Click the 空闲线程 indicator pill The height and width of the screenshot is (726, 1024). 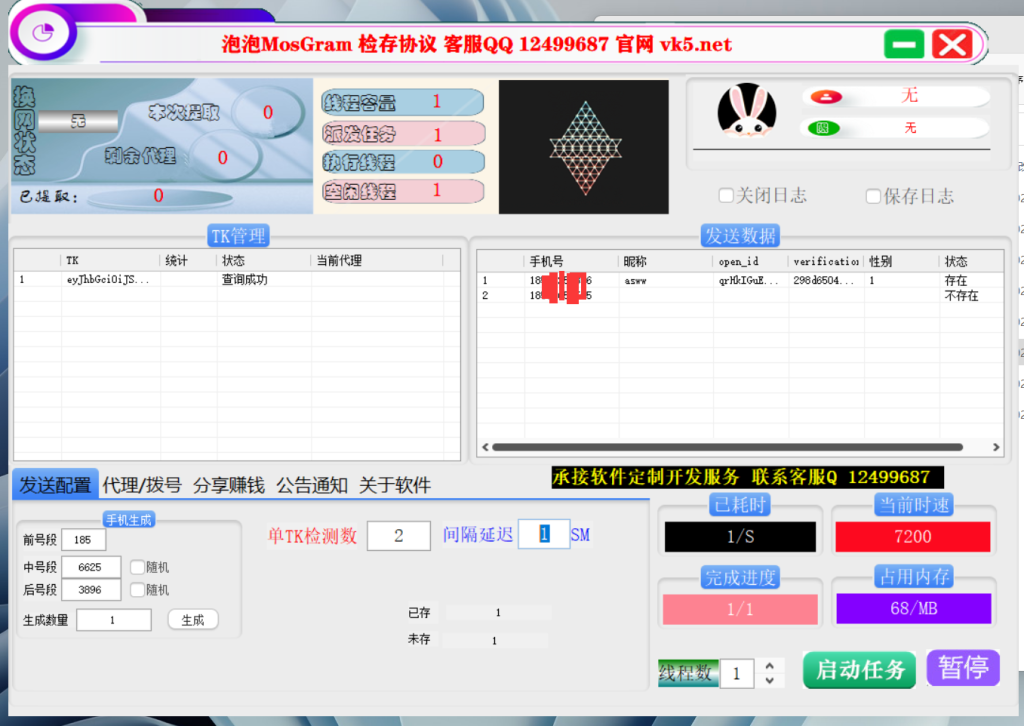(403, 191)
